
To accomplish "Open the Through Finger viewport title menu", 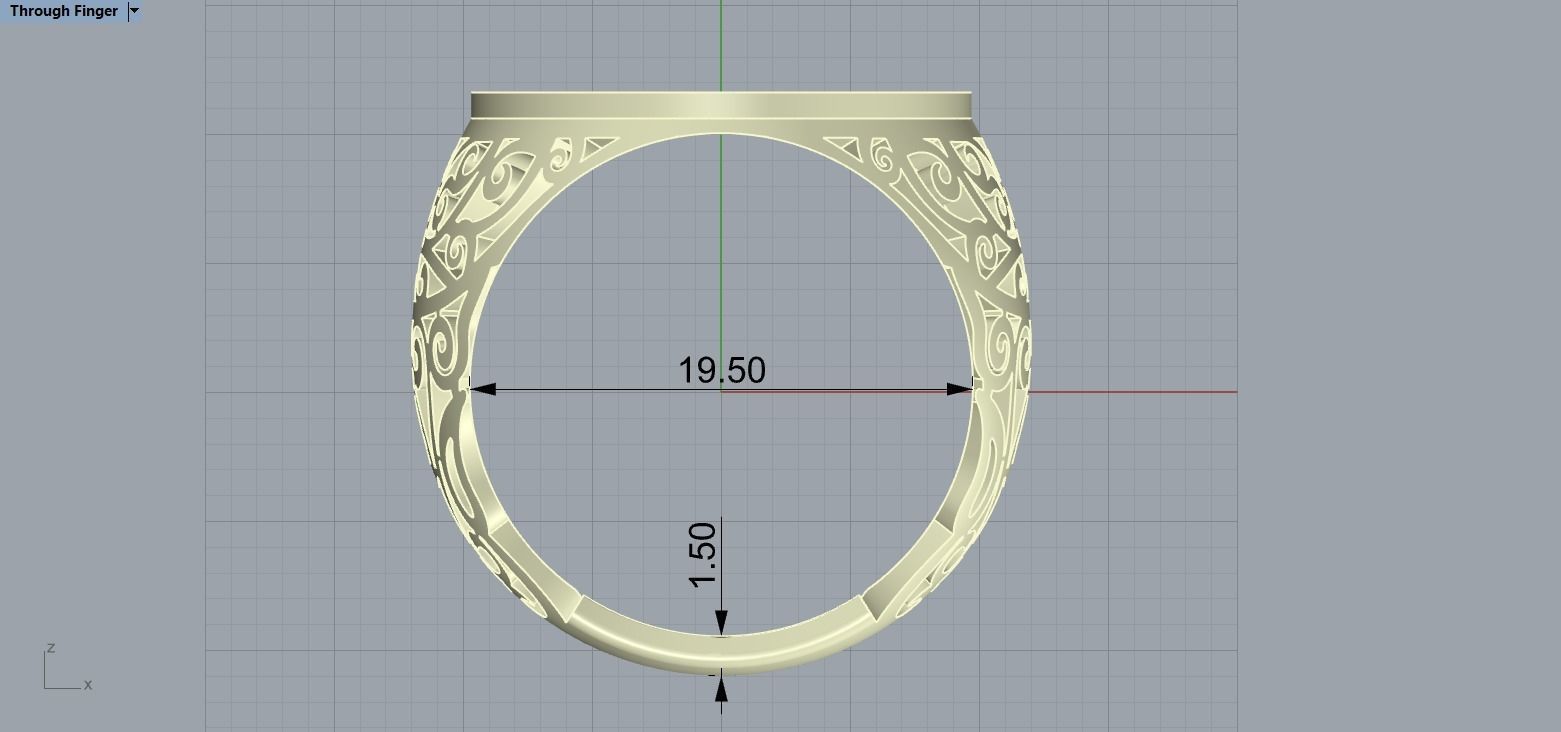I will [x=64, y=11].
